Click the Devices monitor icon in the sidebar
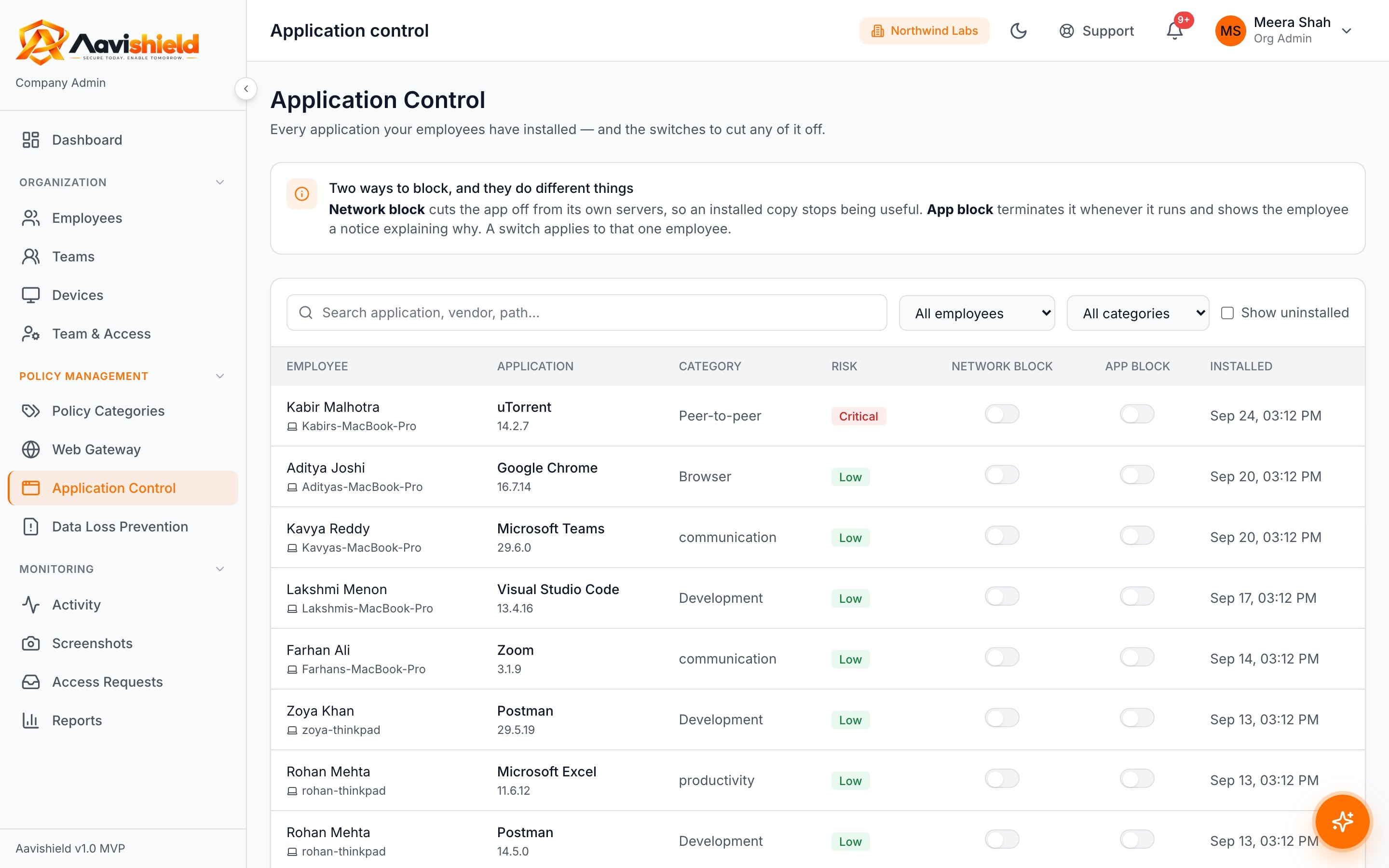Viewport: 1389px width, 868px height. 30,295
